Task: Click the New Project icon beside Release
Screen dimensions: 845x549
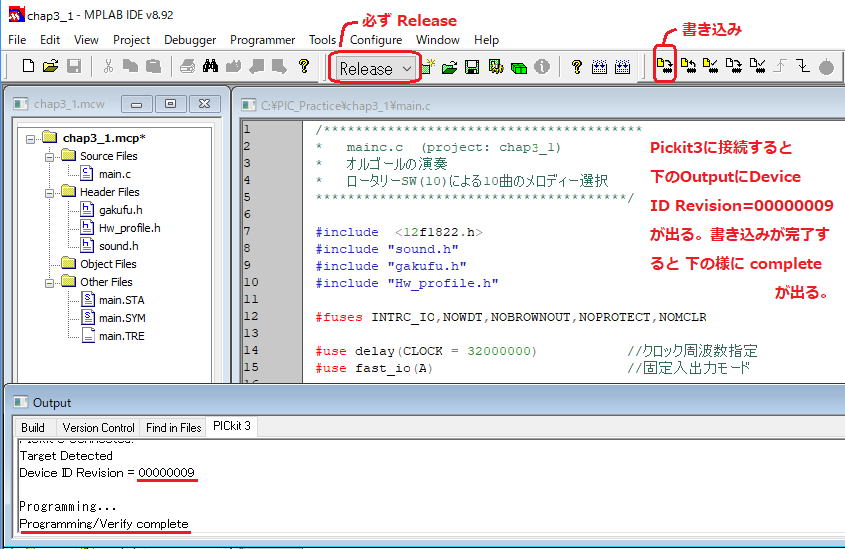Action: click(x=430, y=68)
